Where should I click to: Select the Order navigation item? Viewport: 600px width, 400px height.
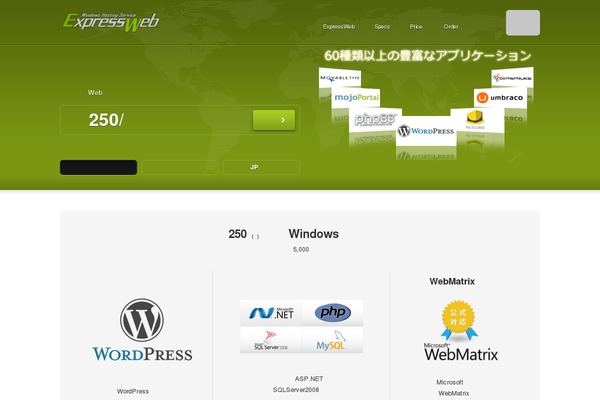pos(451,26)
